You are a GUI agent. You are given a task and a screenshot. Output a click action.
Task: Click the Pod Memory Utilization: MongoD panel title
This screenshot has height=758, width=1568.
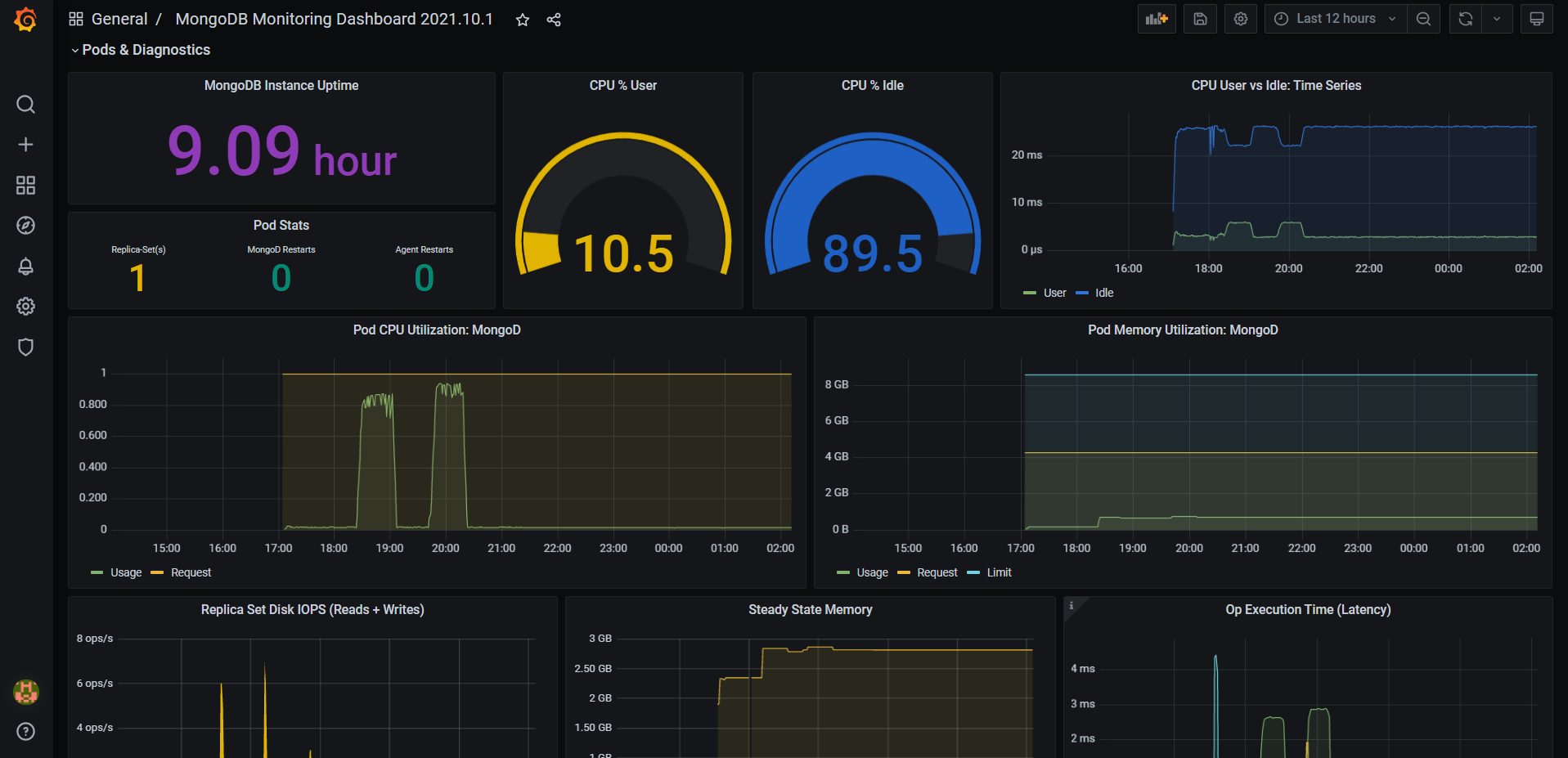(1183, 330)
